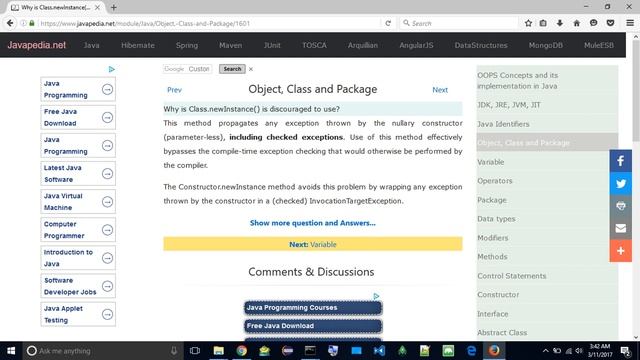Click the Cortana Ask me anything box

point(102,351)
